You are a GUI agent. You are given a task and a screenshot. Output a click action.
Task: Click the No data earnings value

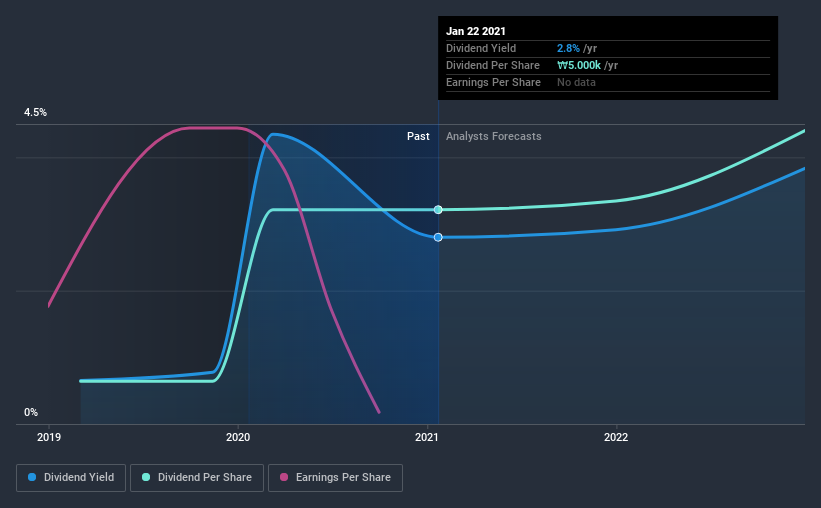tap(576, 82)
